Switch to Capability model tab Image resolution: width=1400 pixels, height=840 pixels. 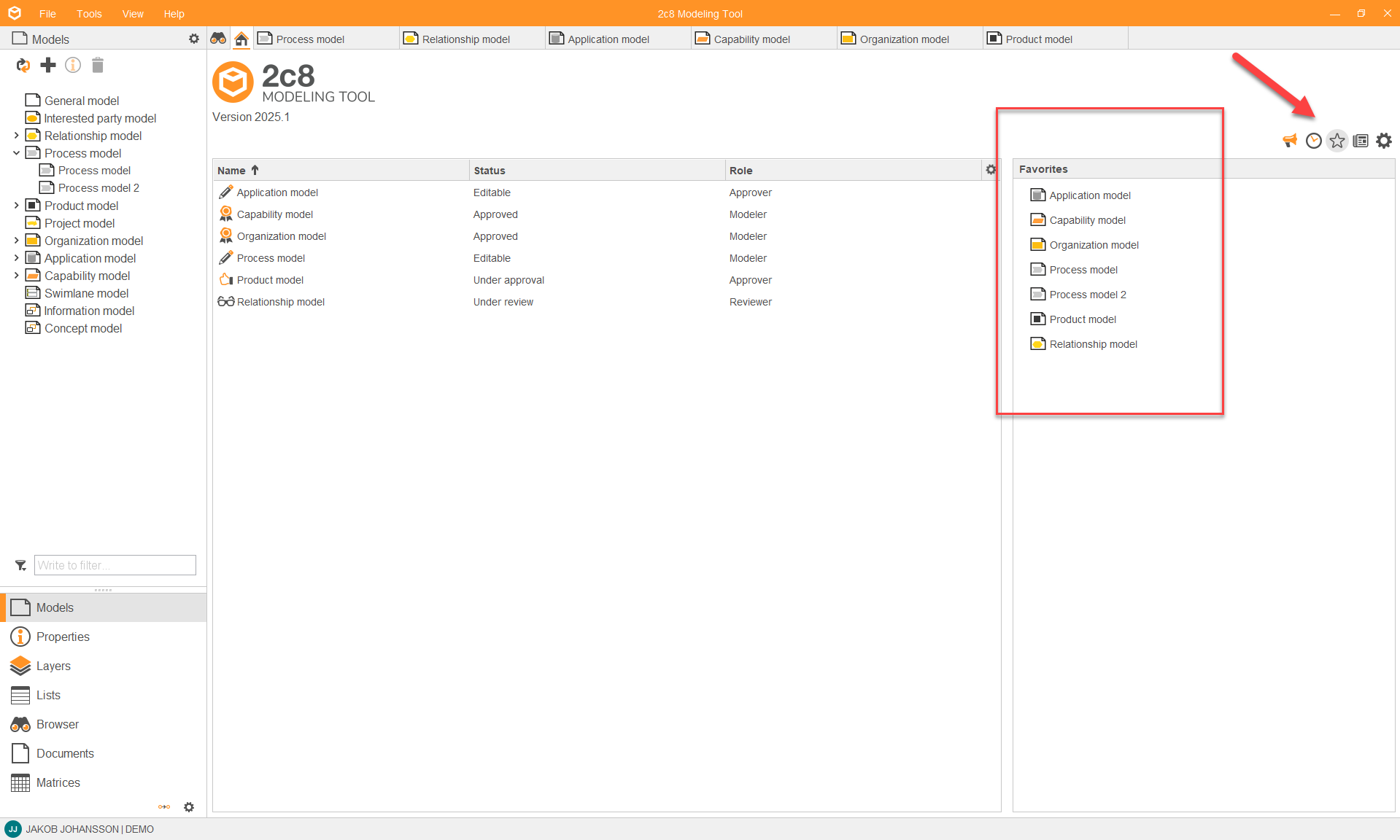tap(764, 39)
